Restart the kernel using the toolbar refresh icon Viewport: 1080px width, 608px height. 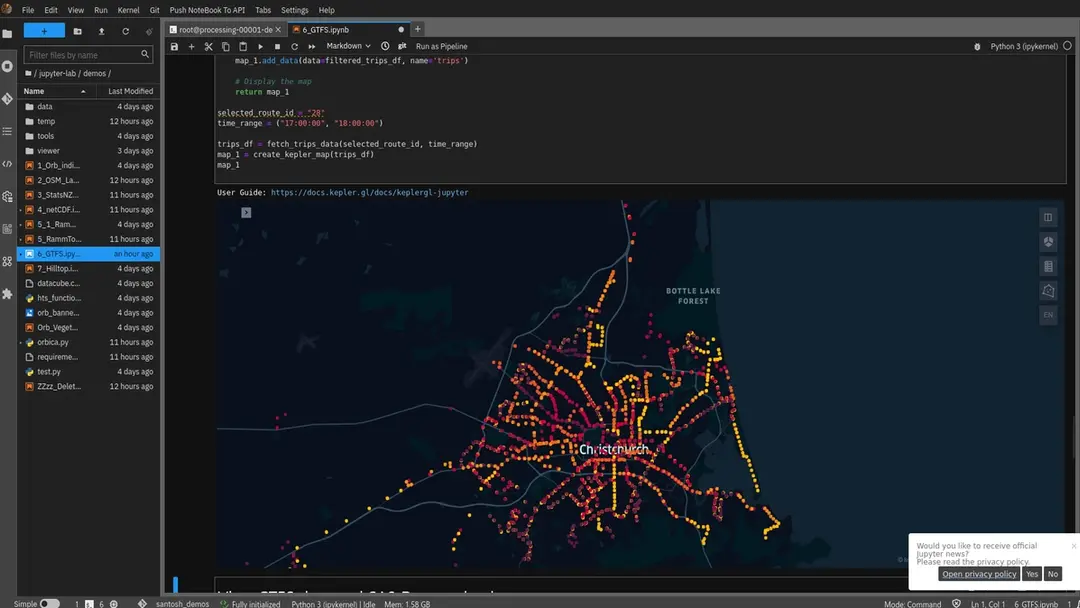[294, 46]
